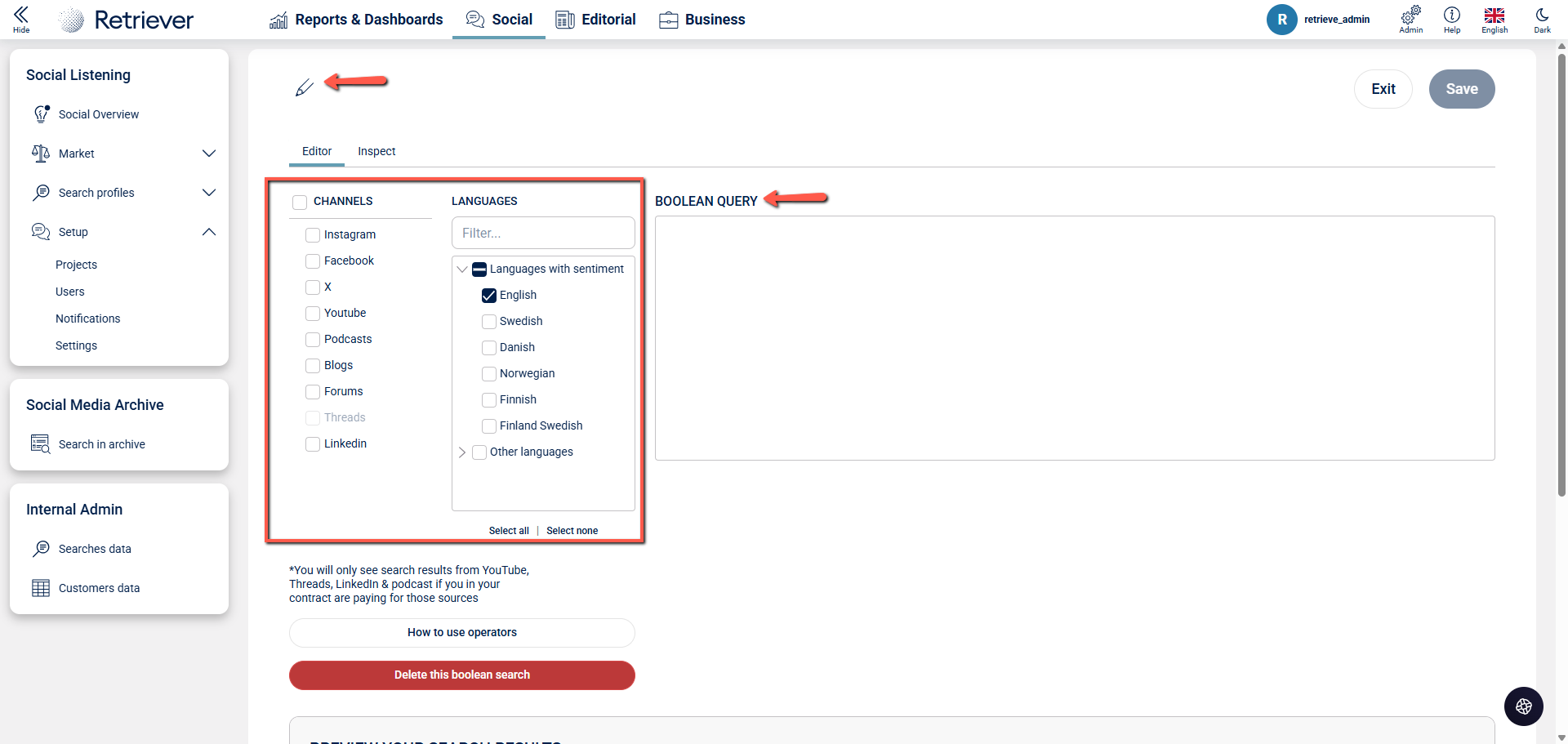Viewport: 1568px width, 744px height.
Task: Collapse the Languages with sentiment tree
Action: (x=462, y=270)
